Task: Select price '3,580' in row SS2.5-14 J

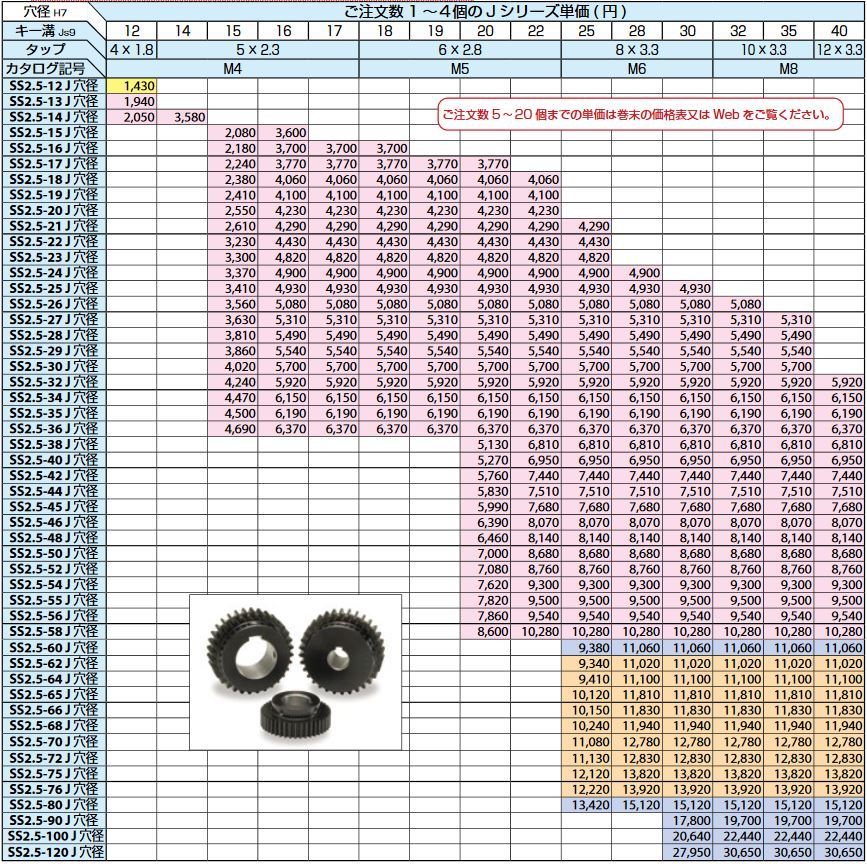Action: coord(182,117)
